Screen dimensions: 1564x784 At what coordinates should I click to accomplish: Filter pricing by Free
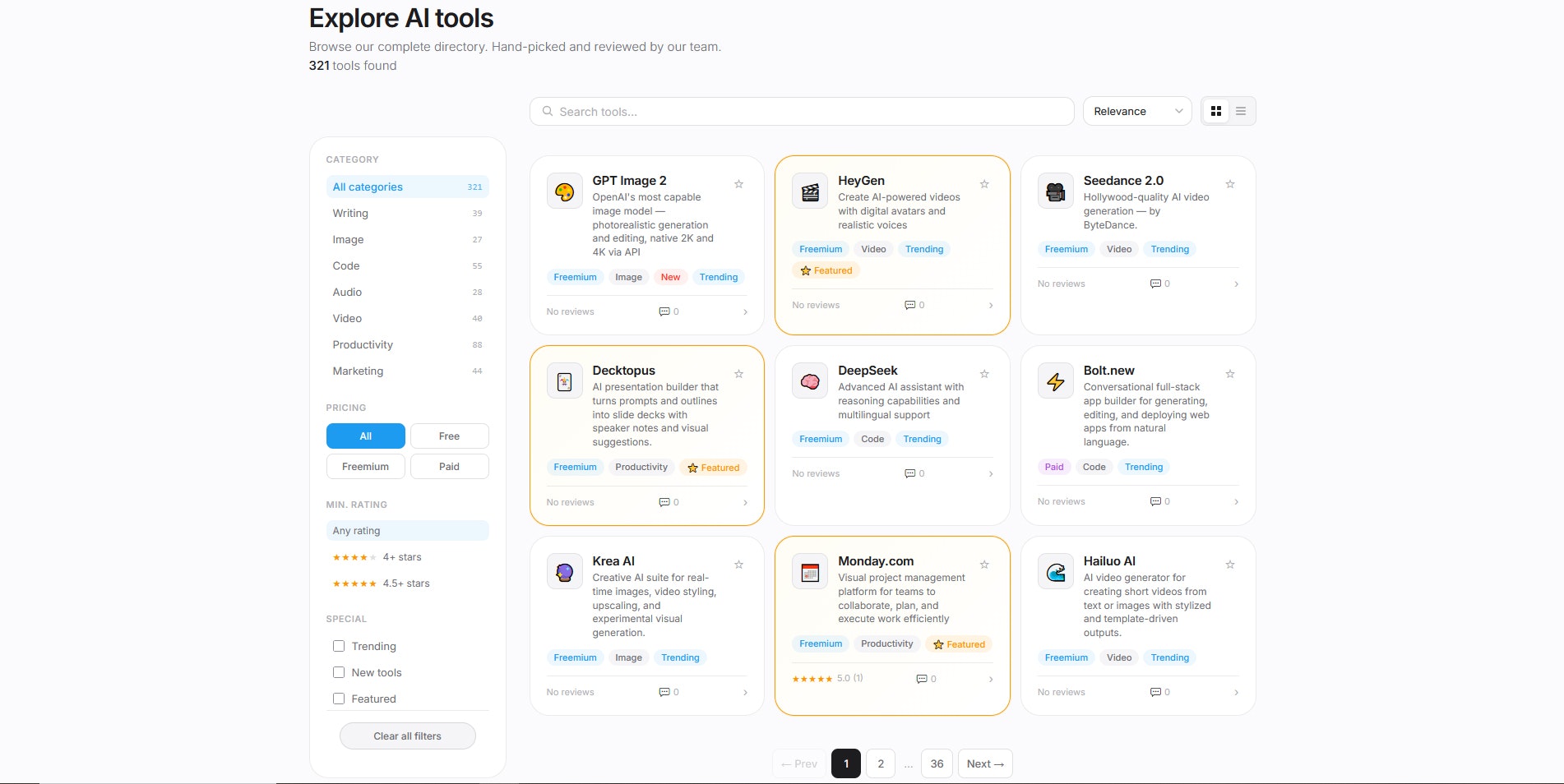tap(450, 436)
